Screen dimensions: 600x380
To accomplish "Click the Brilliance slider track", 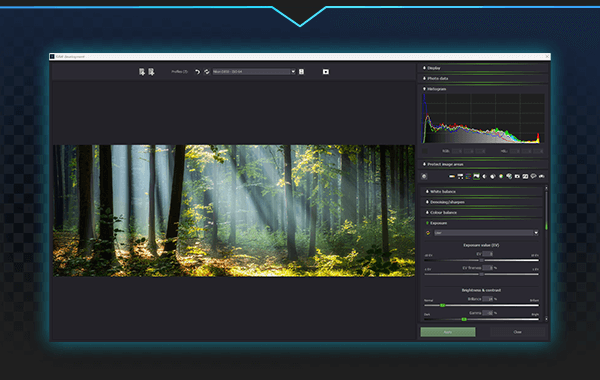I will click(481, 305).
